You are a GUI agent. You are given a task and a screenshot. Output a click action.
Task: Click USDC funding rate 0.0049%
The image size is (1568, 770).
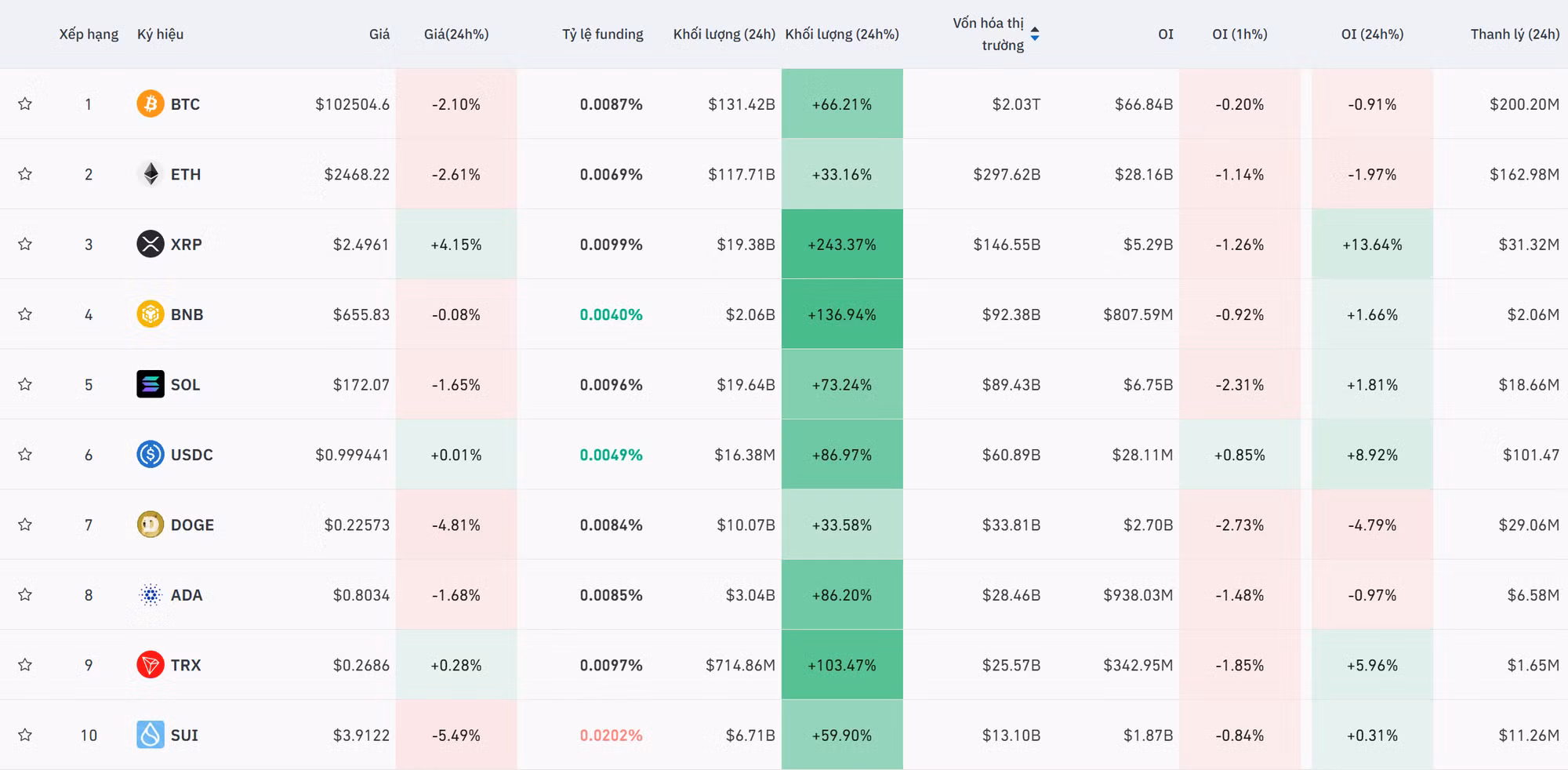click(612, 455)
